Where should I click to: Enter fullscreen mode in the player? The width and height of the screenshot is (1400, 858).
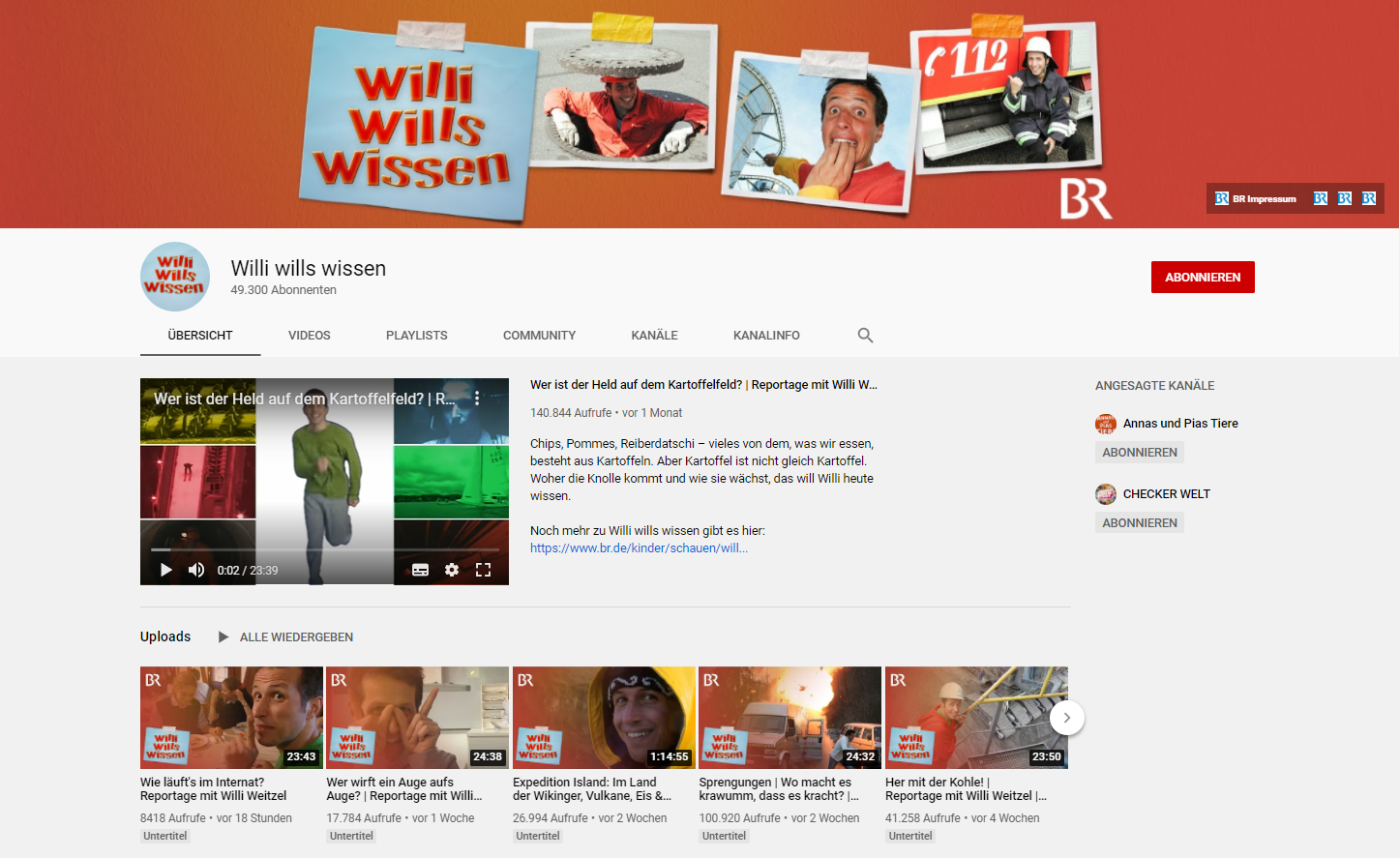pyautogui.click(x=484, y=570)
